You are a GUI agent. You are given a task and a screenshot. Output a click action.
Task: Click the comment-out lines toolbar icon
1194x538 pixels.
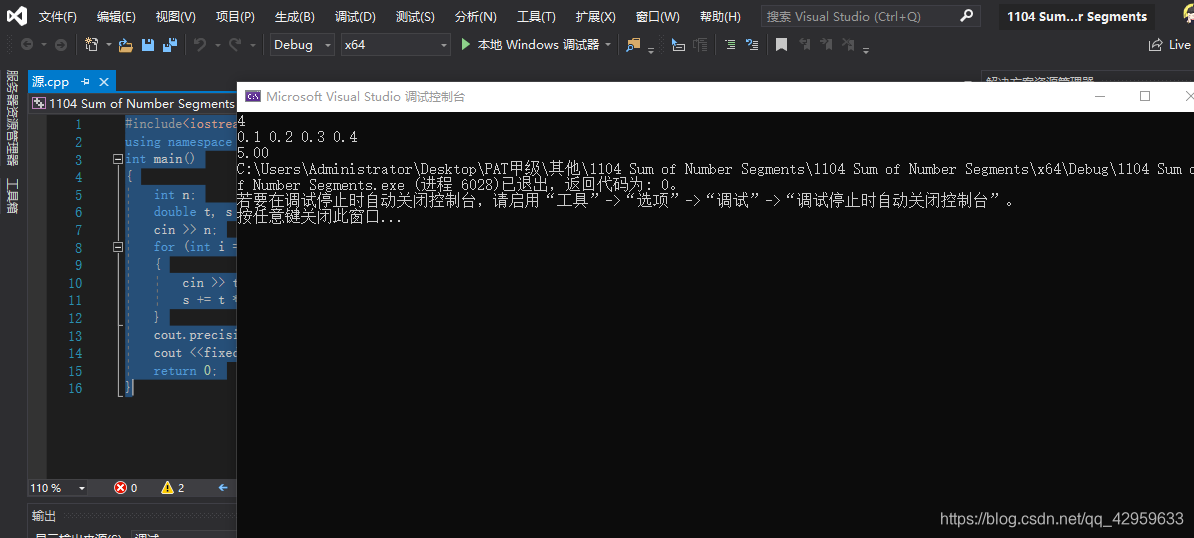752,45
